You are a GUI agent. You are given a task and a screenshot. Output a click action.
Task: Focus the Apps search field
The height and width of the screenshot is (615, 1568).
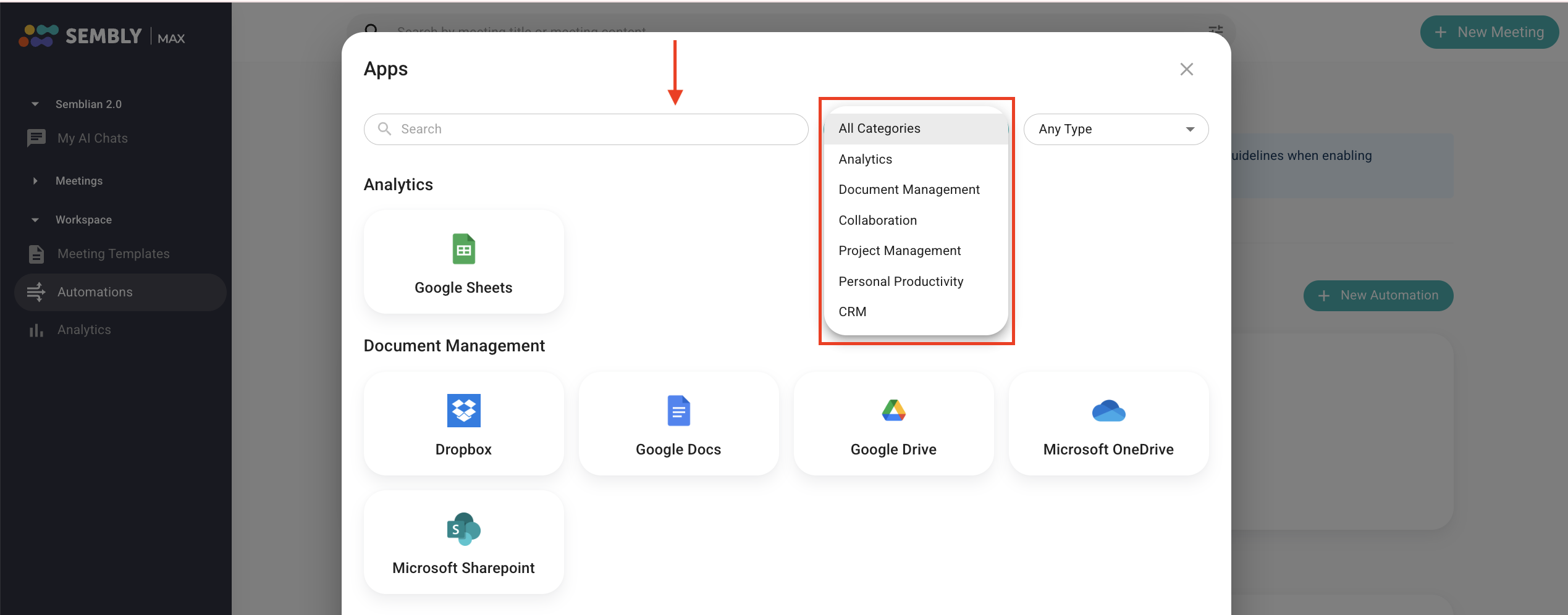(x=586, y=129)
